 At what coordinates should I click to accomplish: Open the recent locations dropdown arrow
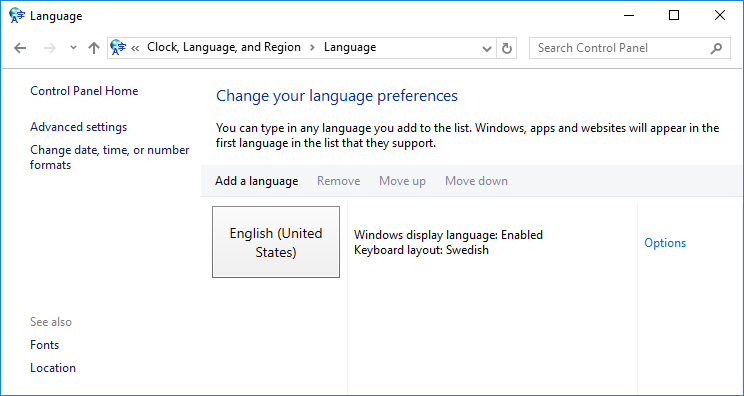tap(73, 48)
